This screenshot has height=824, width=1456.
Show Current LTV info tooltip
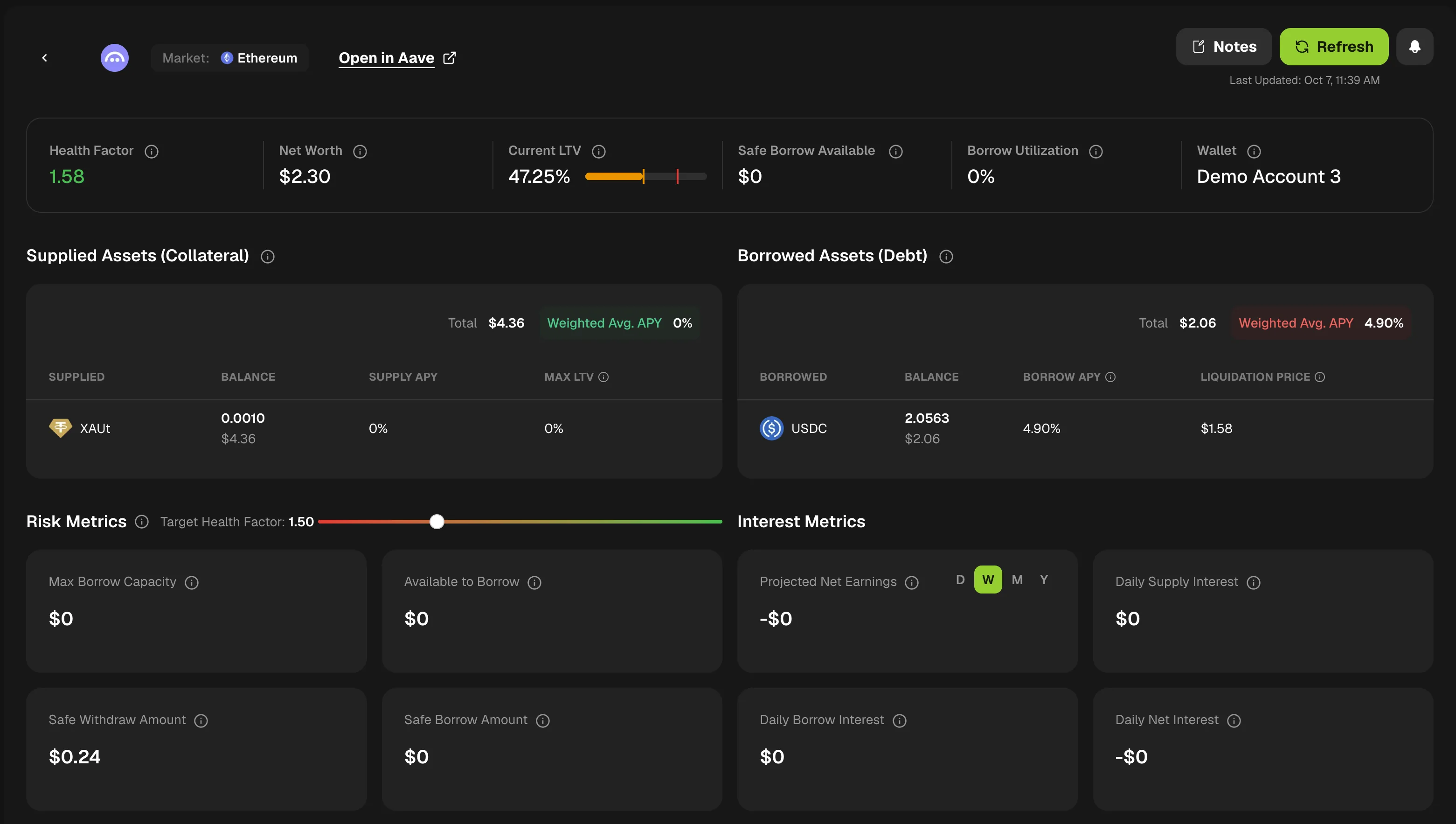[x=598, y=151]
